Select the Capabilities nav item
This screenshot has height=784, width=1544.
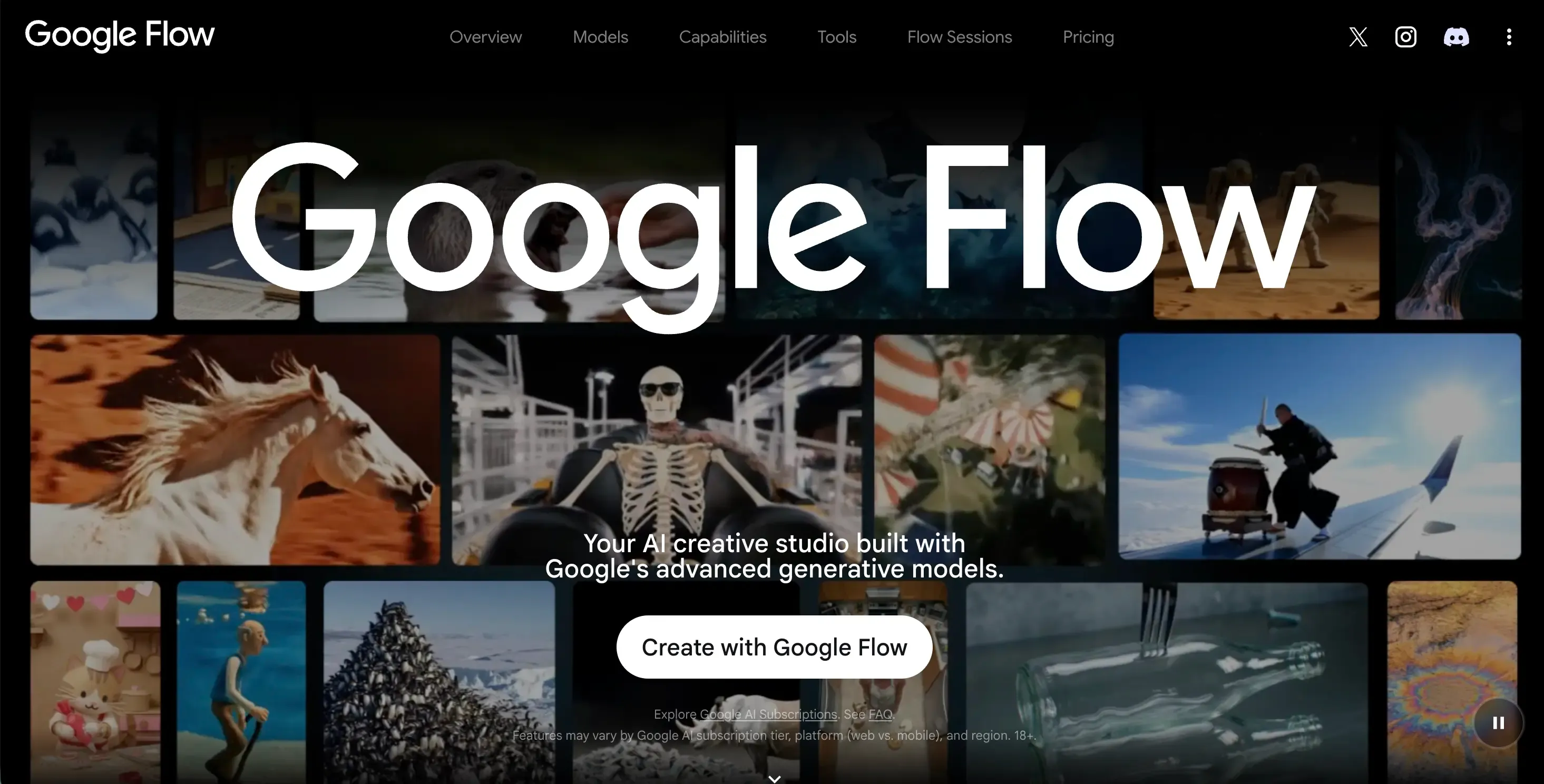coord(722,37)
